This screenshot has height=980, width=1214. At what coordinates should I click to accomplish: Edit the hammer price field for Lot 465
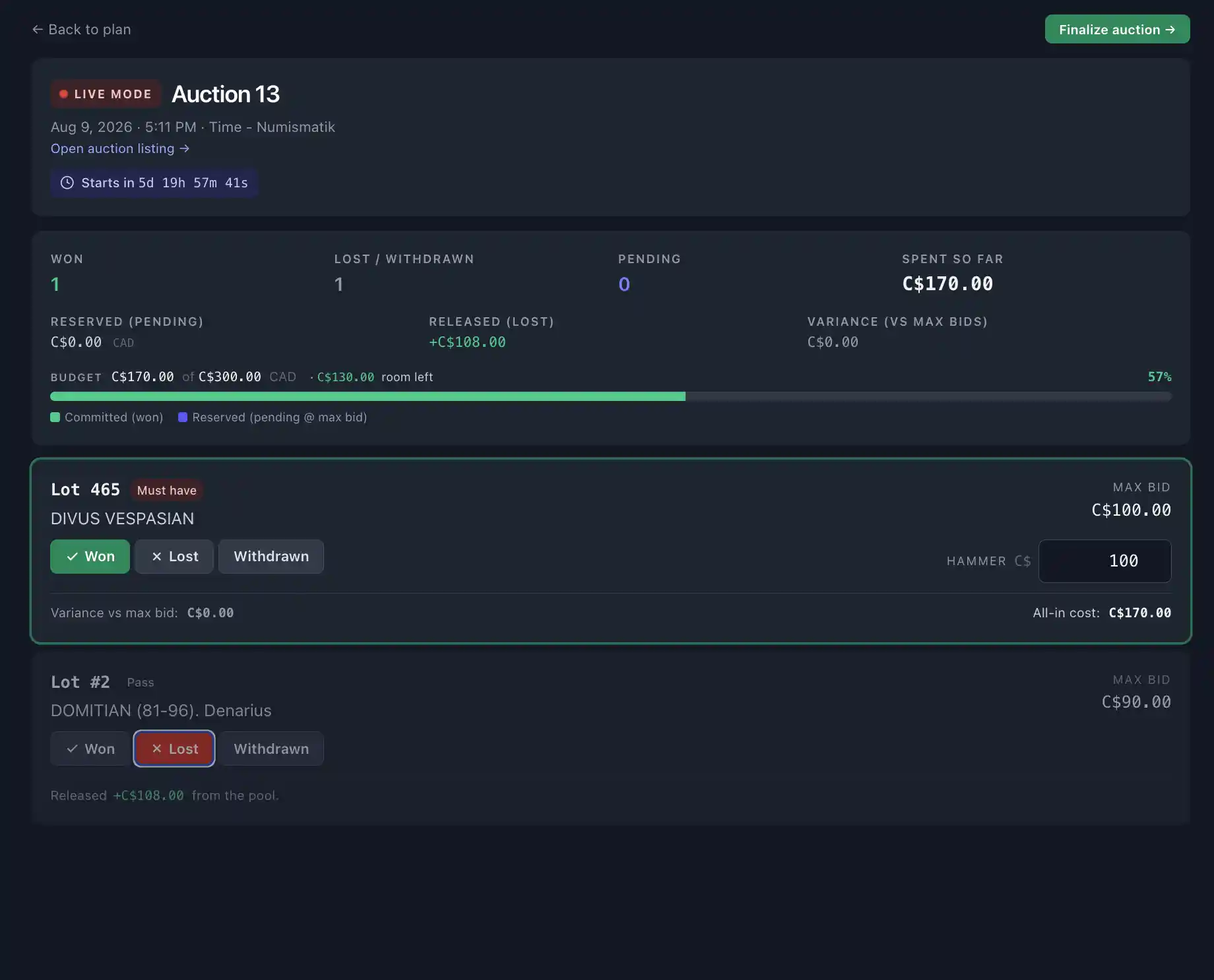1105,561
